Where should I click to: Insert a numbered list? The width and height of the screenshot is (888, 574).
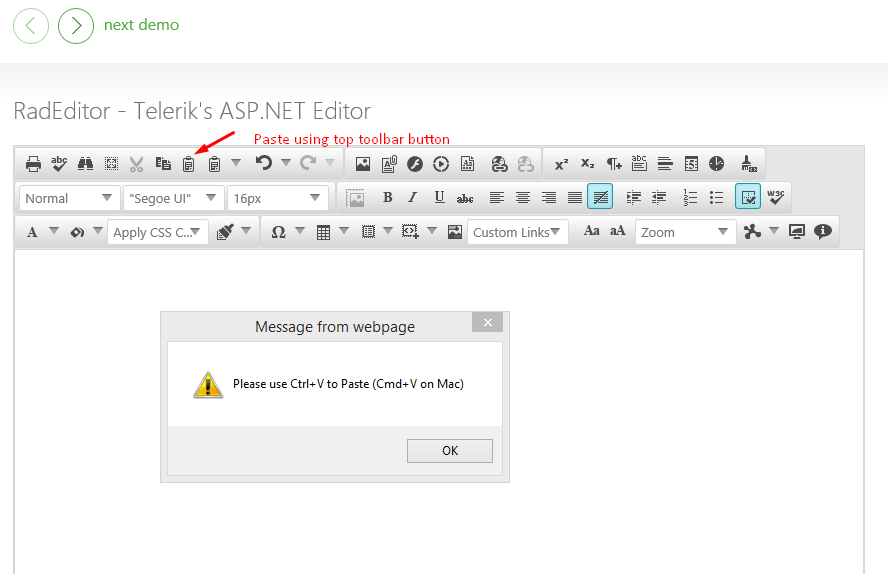(690, 198)
